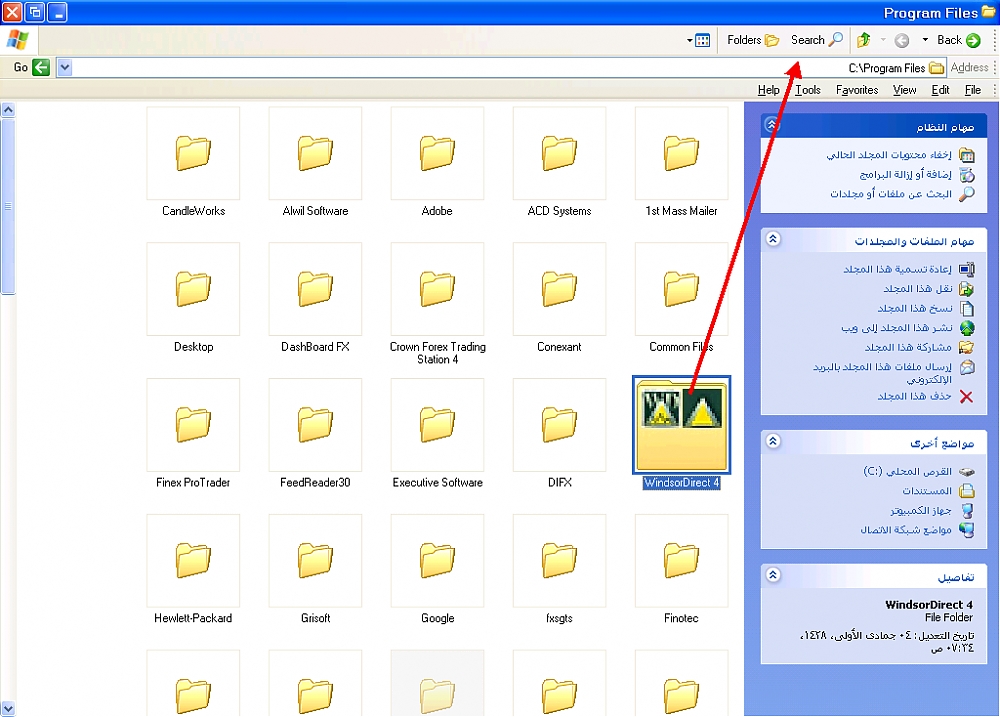
Task: Open the Tools menu
Action: 808,90
